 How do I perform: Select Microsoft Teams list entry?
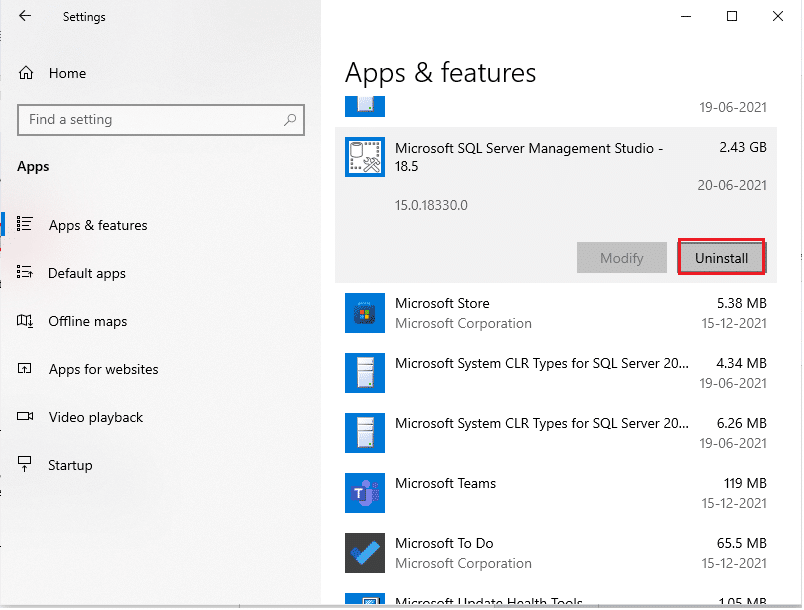555,493
